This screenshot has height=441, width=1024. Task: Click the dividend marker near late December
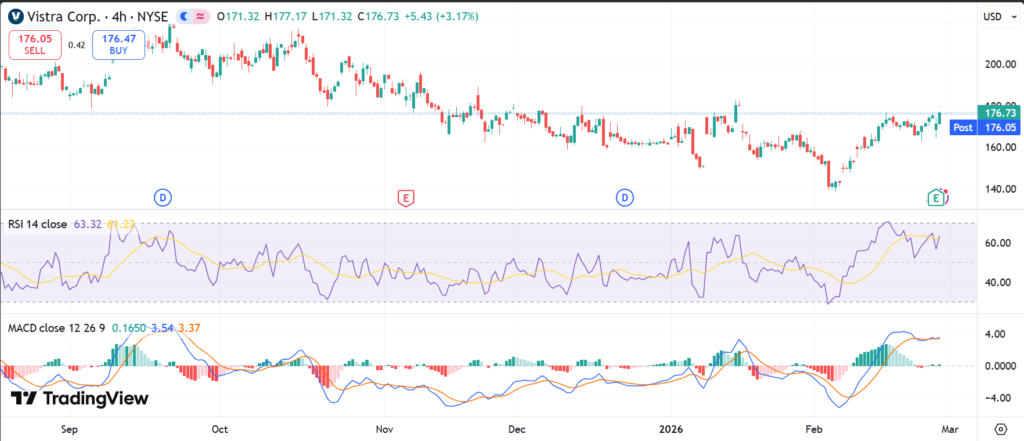click(625, 197)
